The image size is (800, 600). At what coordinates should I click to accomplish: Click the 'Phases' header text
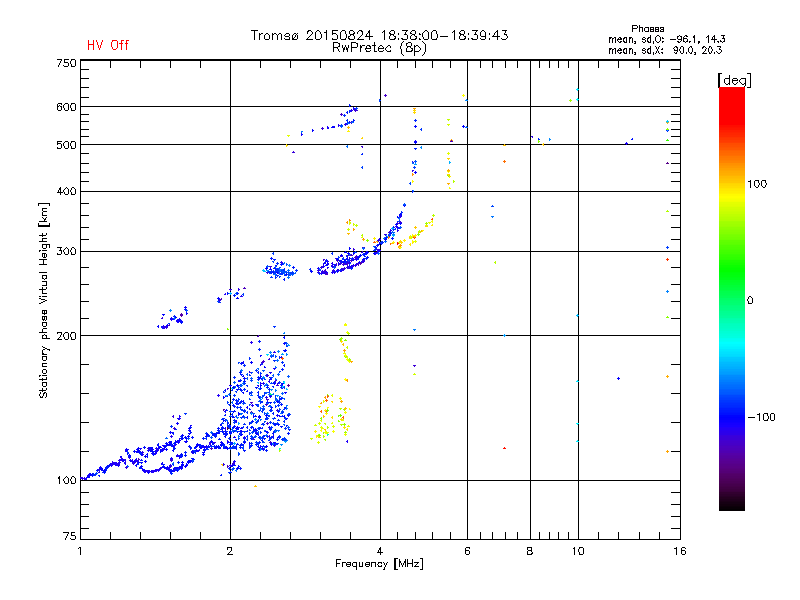[647, 29]
